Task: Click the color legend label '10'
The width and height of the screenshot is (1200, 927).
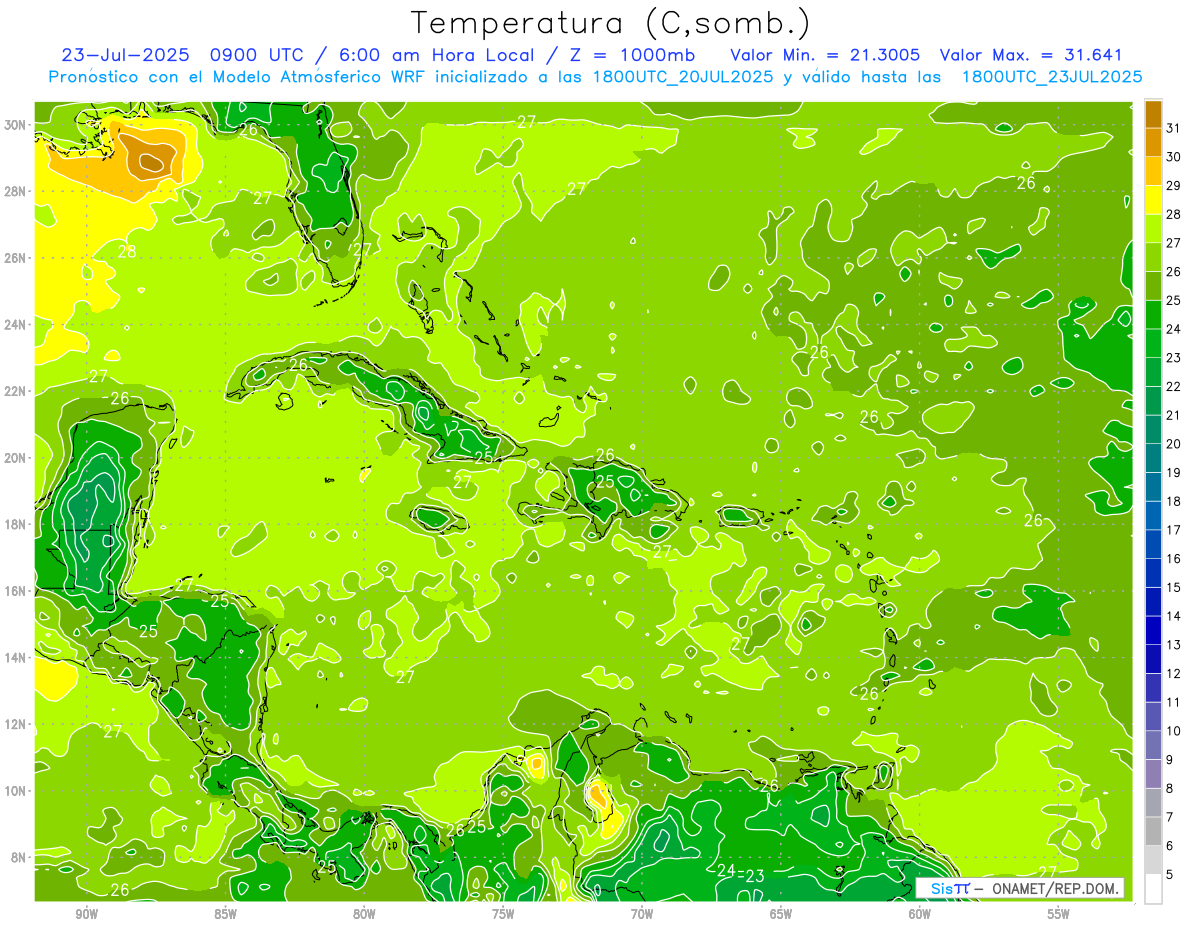Action: [1174, 731]
